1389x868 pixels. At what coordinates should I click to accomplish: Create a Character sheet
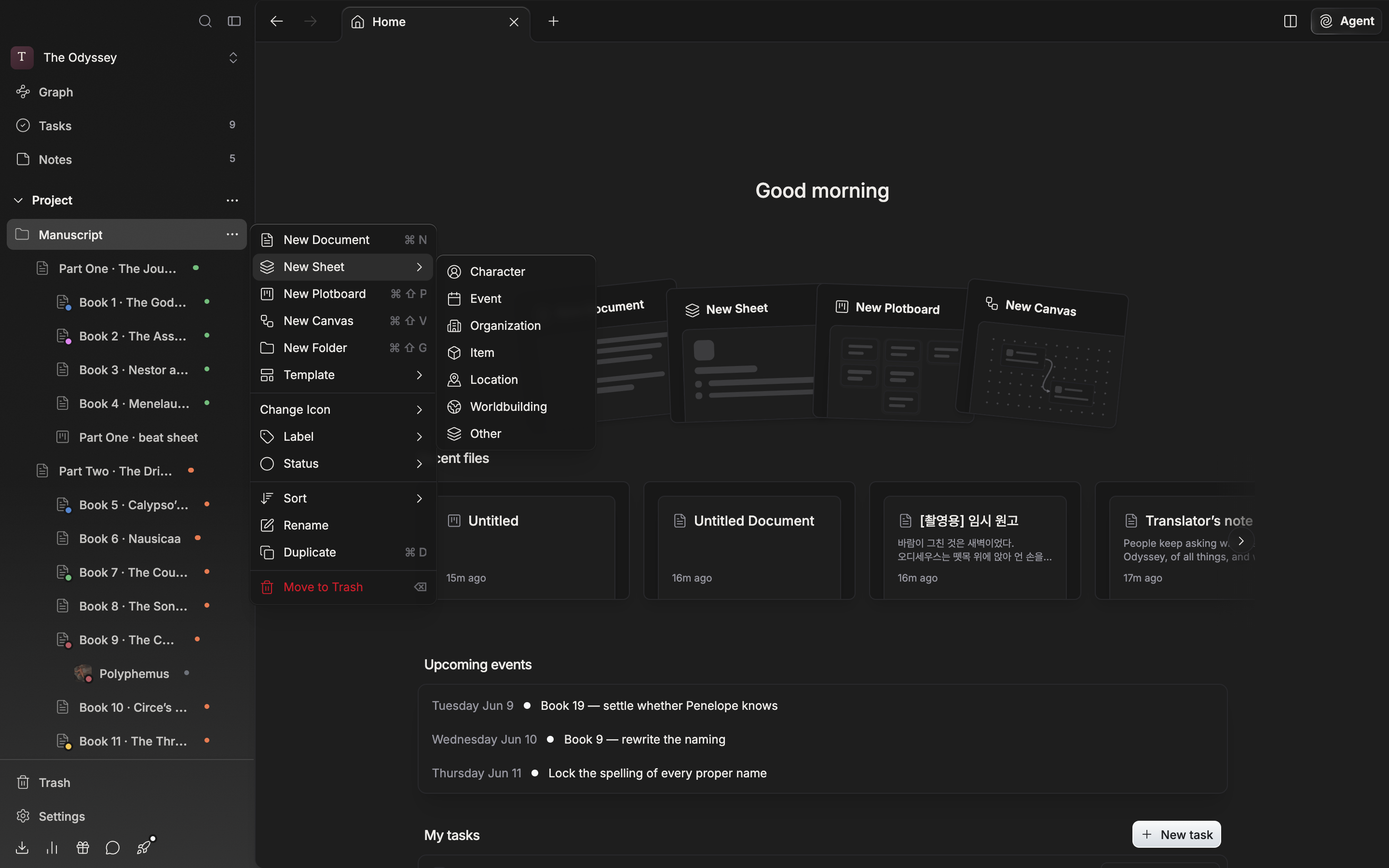click(516, 271)
